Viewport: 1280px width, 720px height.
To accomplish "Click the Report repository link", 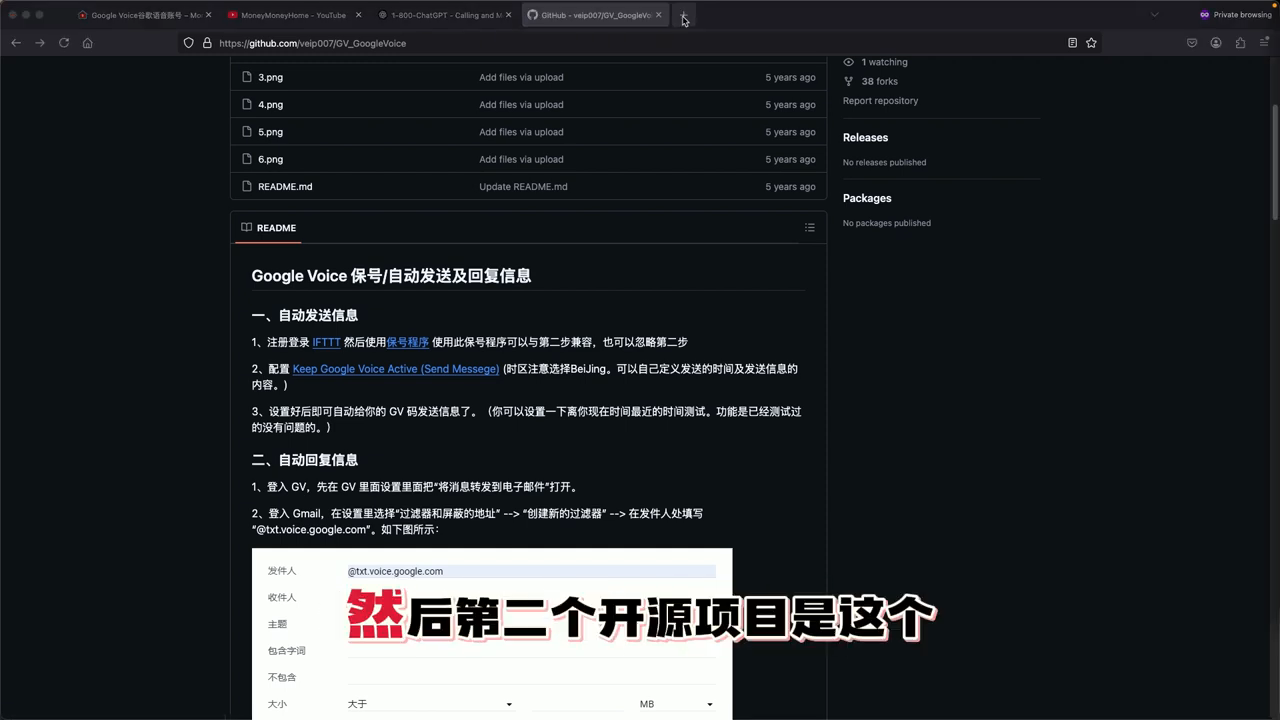I will (x=880, y=101).
